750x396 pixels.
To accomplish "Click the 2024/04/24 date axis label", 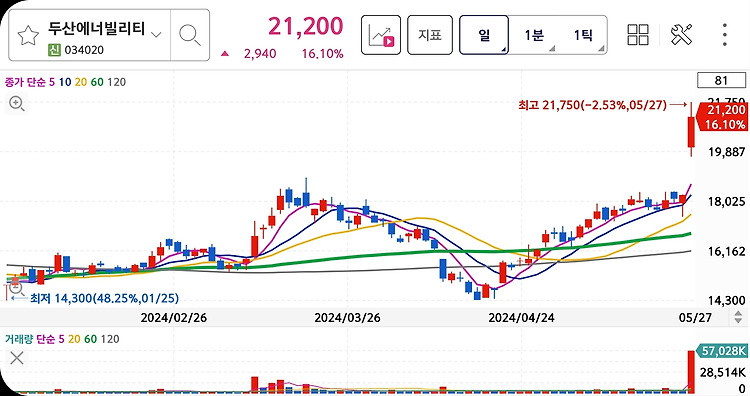I will tap(521, 318).
